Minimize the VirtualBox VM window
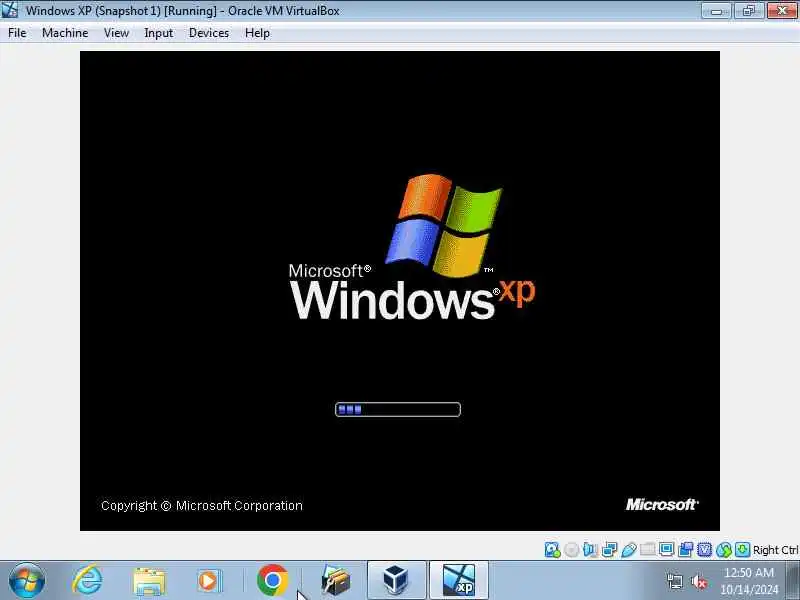Screen dimensions: 800x600 [716, 11]
